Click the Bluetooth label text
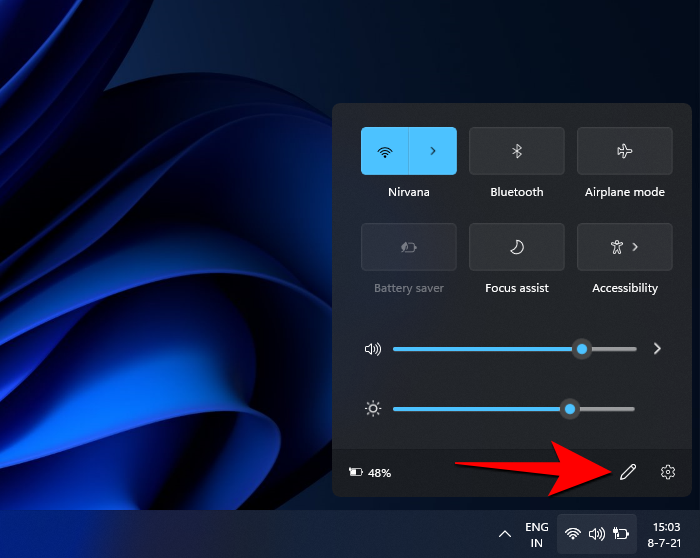Image resolution: width=700 pixels, height=558 pixels. pyautogui.click(x=517, y=192)
